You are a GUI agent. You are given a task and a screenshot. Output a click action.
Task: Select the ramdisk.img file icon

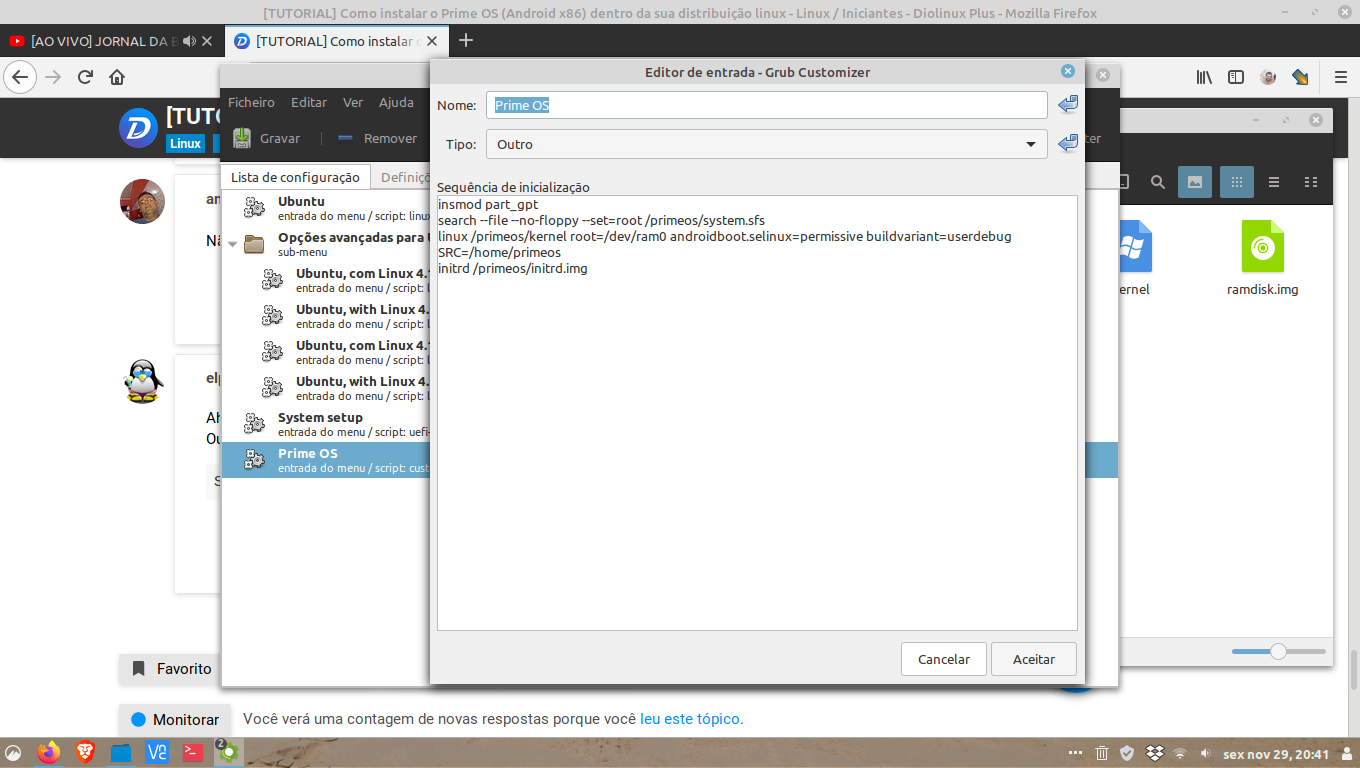tap(1262, 247)
